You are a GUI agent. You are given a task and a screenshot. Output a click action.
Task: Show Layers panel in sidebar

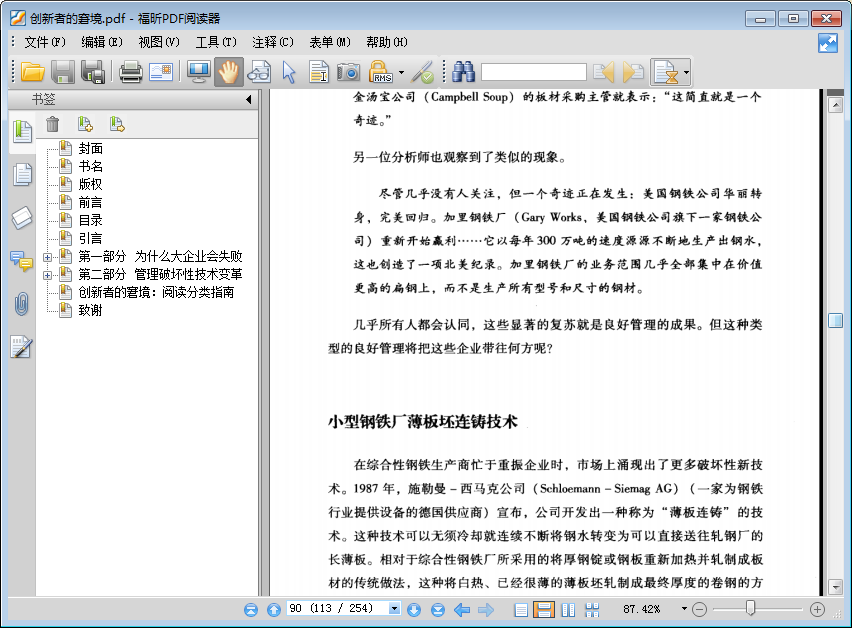pyautogui.click(x=22, y=218)
